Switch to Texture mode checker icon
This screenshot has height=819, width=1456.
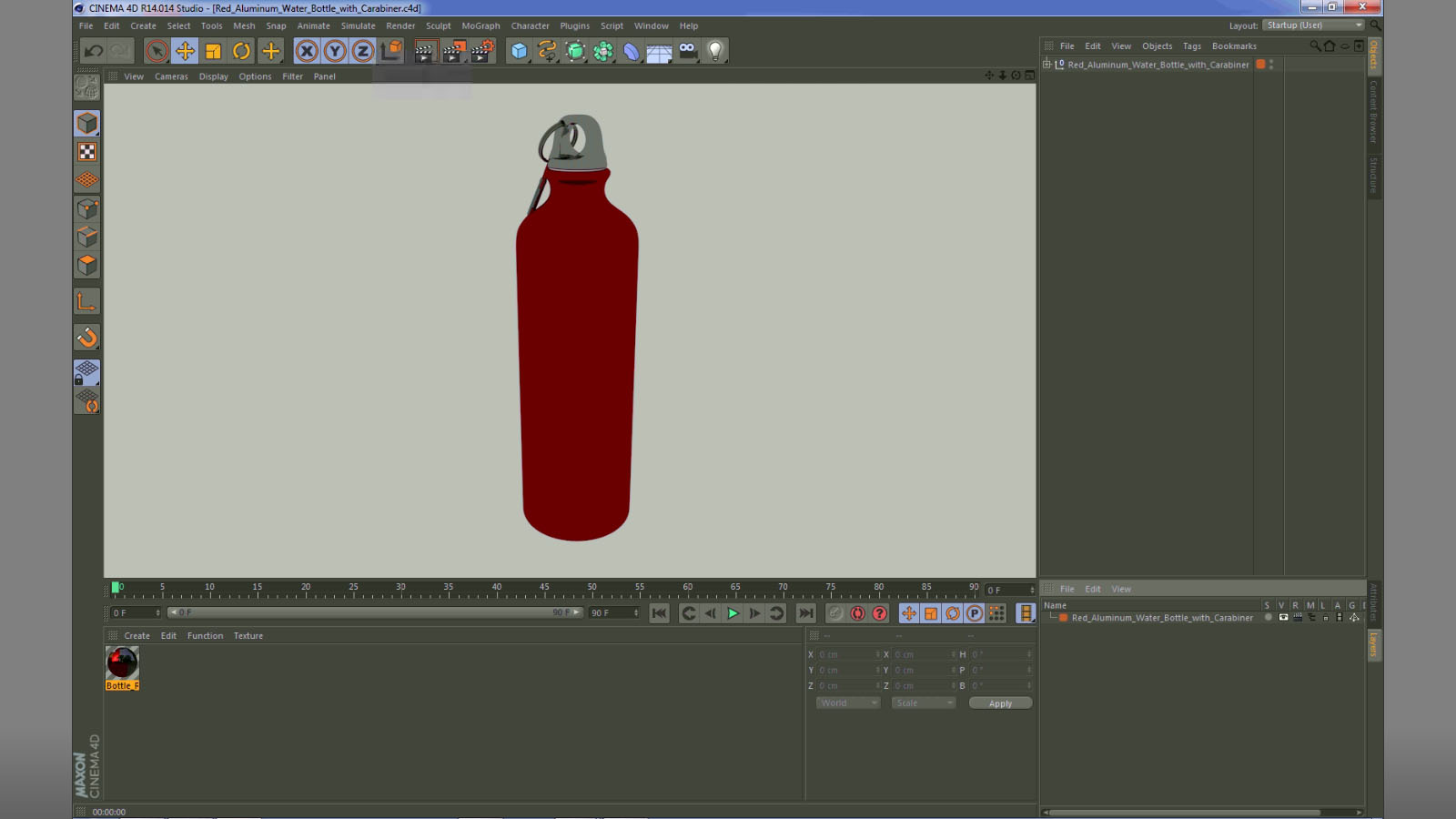[86, 152]
